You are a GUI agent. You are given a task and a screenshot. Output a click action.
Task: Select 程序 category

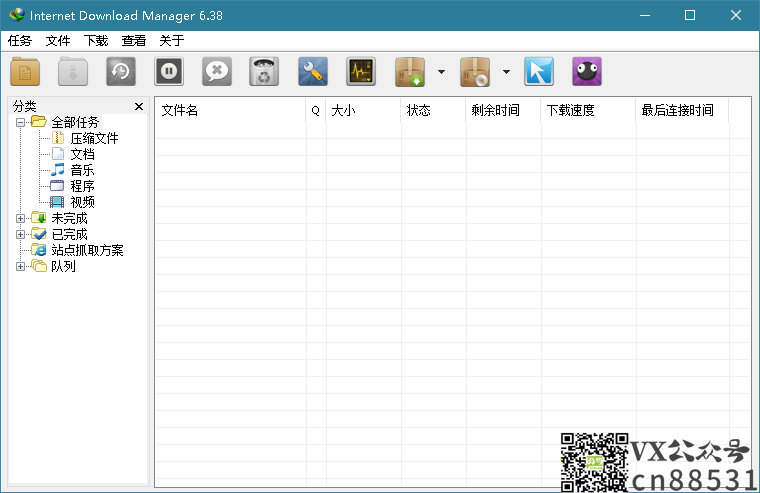pos(82,186)
